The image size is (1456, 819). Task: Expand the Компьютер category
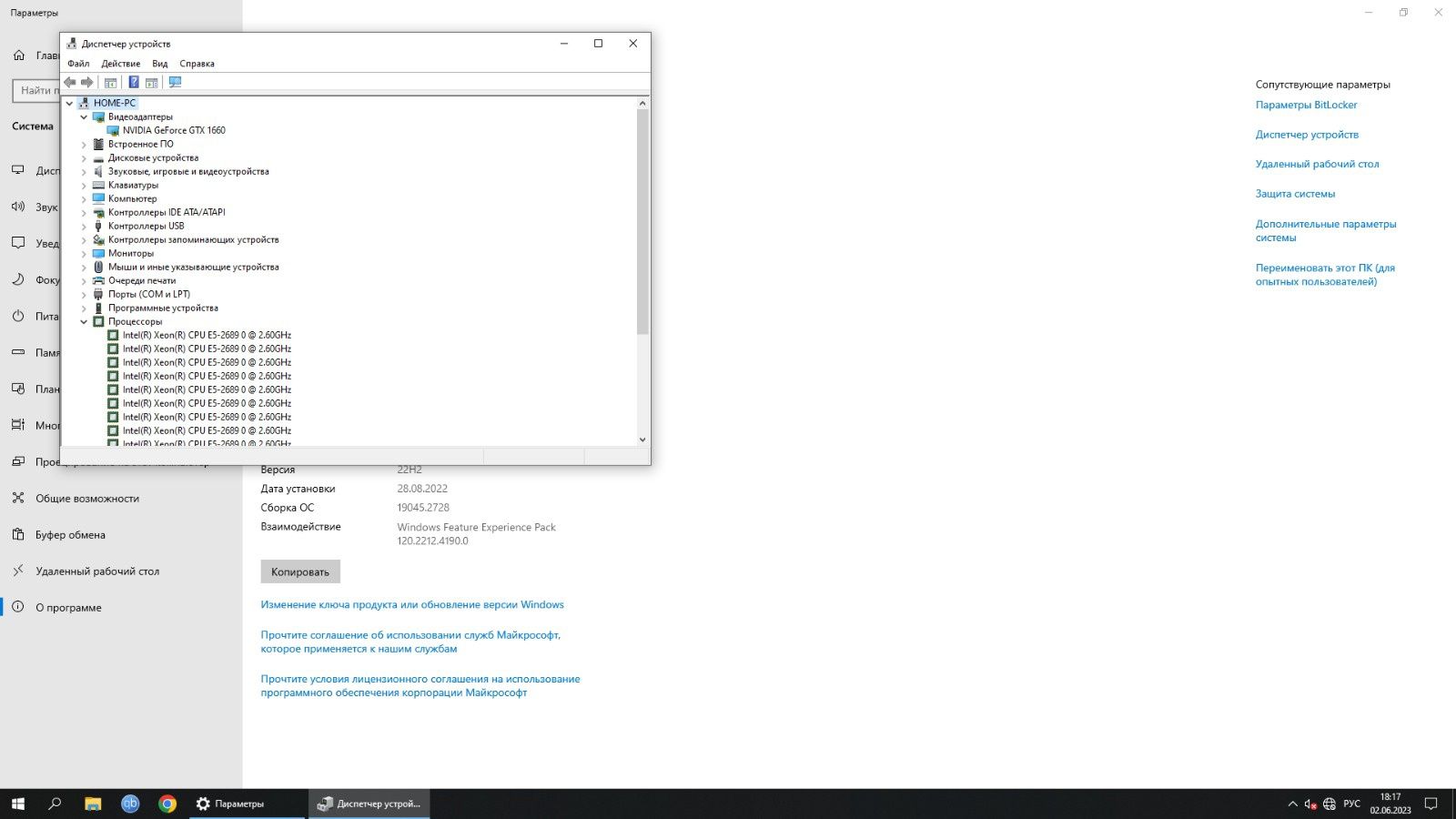(84, 198)
